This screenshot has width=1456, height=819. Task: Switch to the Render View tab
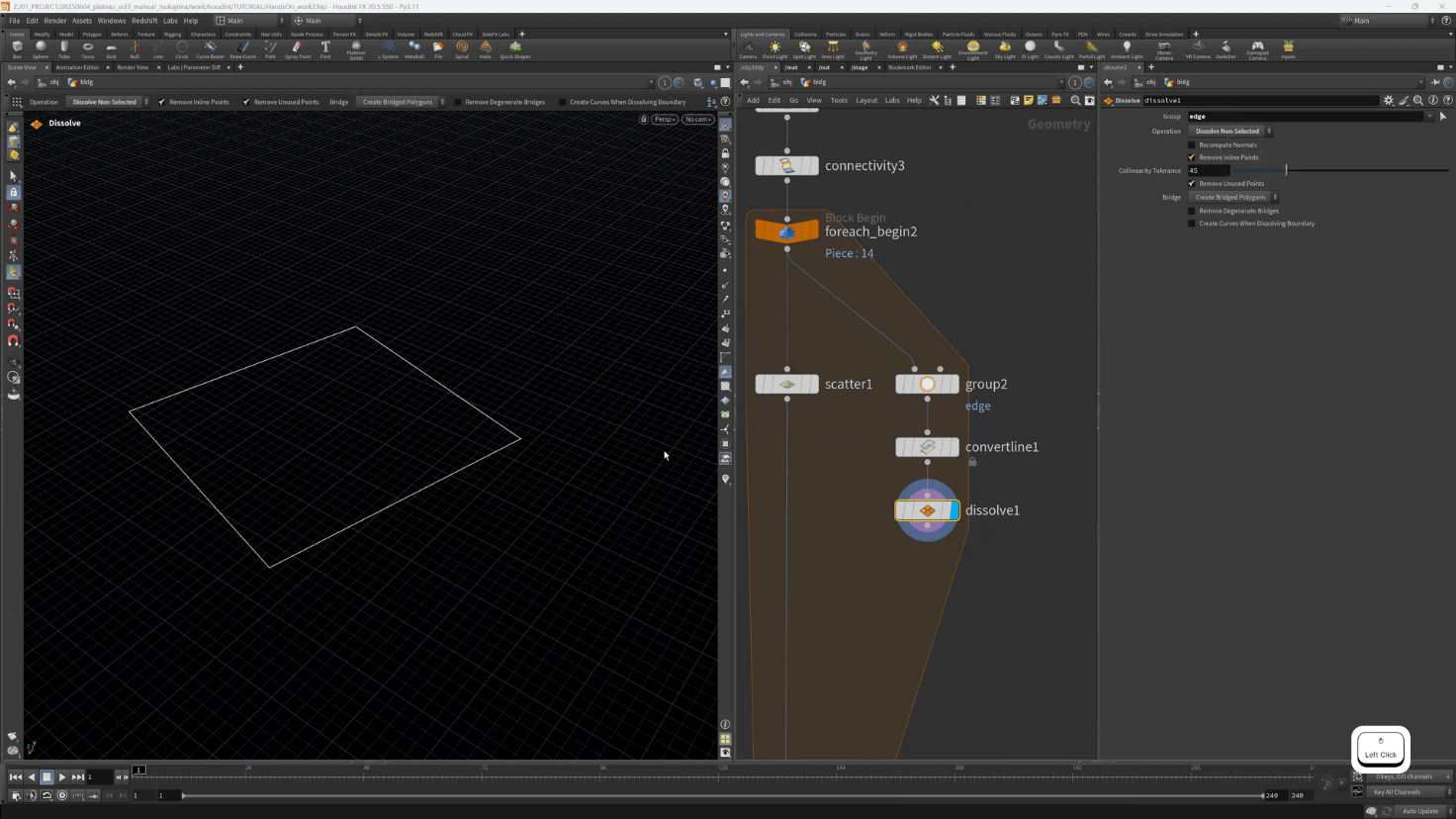click(133, 67)
